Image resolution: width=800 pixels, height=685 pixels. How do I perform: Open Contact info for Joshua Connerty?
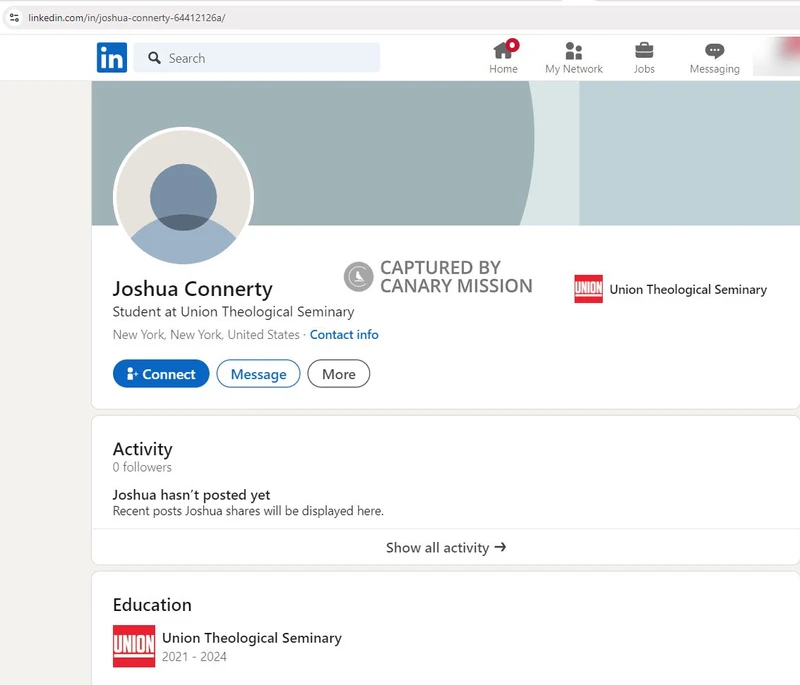pos(344,335)
